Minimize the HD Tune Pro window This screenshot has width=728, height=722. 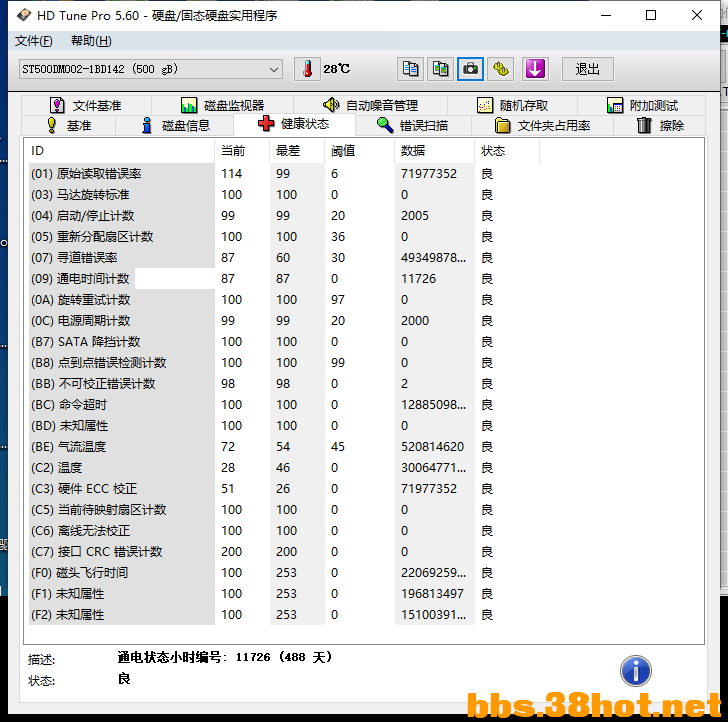tap(606, 15)
